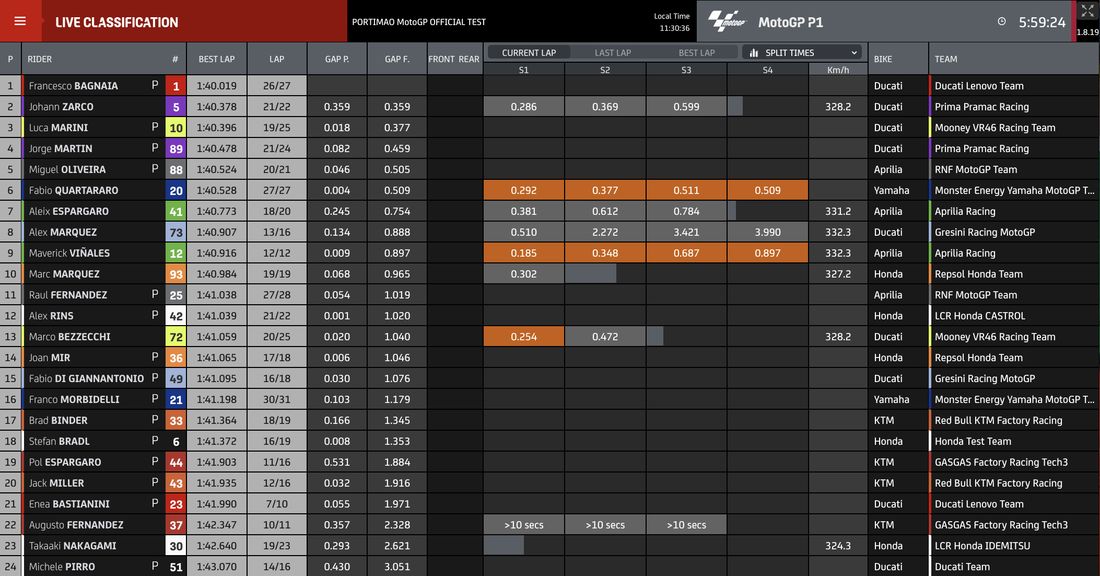This screenshot has width=1100, height=576.
Task: Click the Team column header
Action: click(946, 59)
